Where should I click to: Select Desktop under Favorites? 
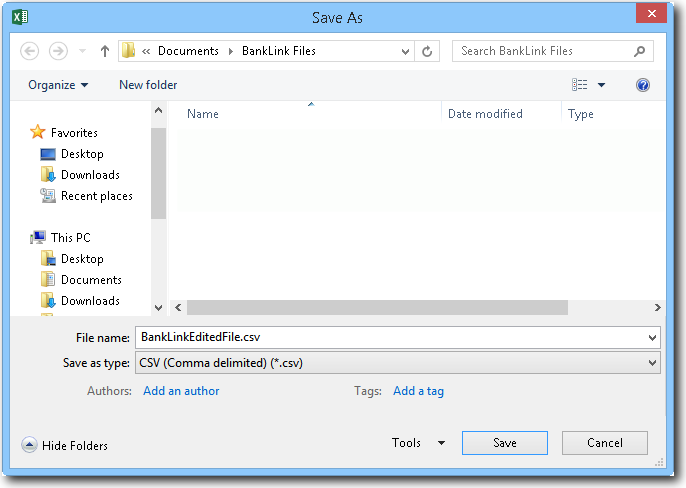click(81, 154)
